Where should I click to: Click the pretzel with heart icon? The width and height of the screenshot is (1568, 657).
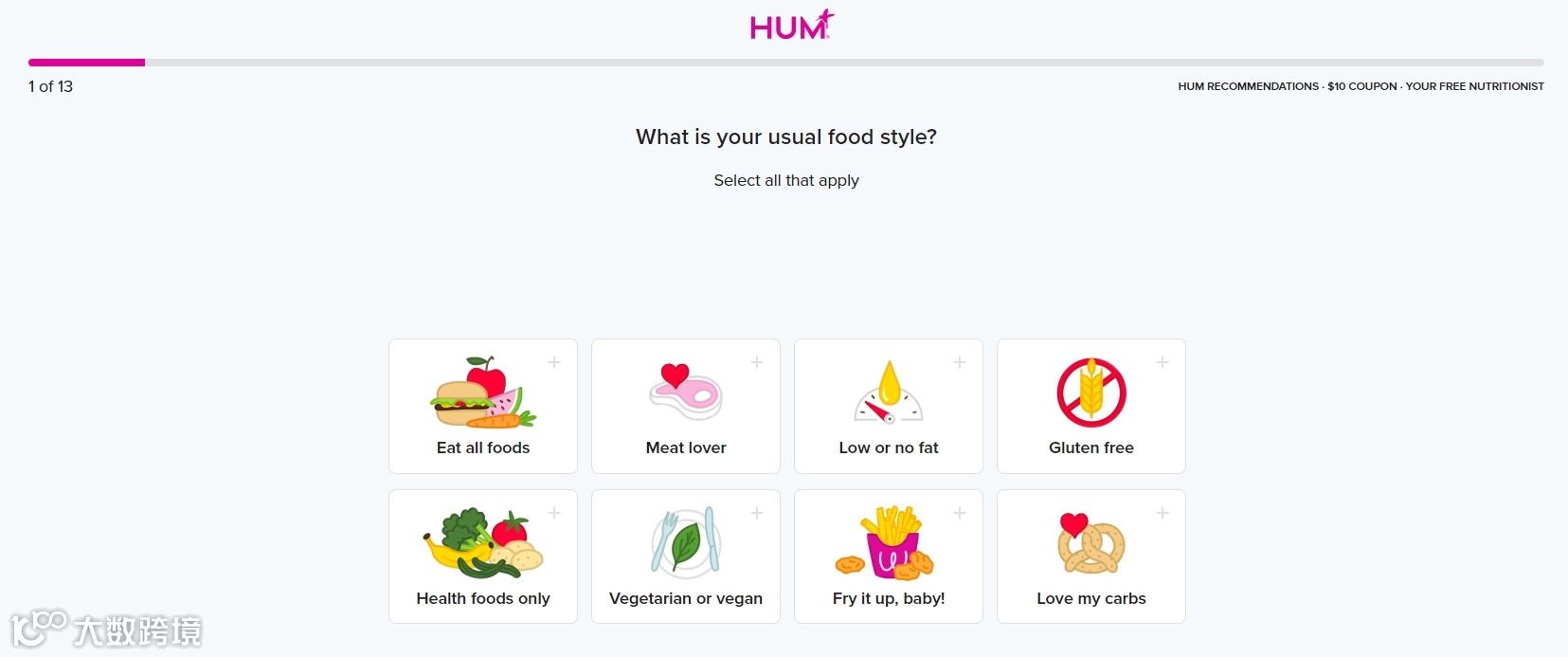[1090, 543]
